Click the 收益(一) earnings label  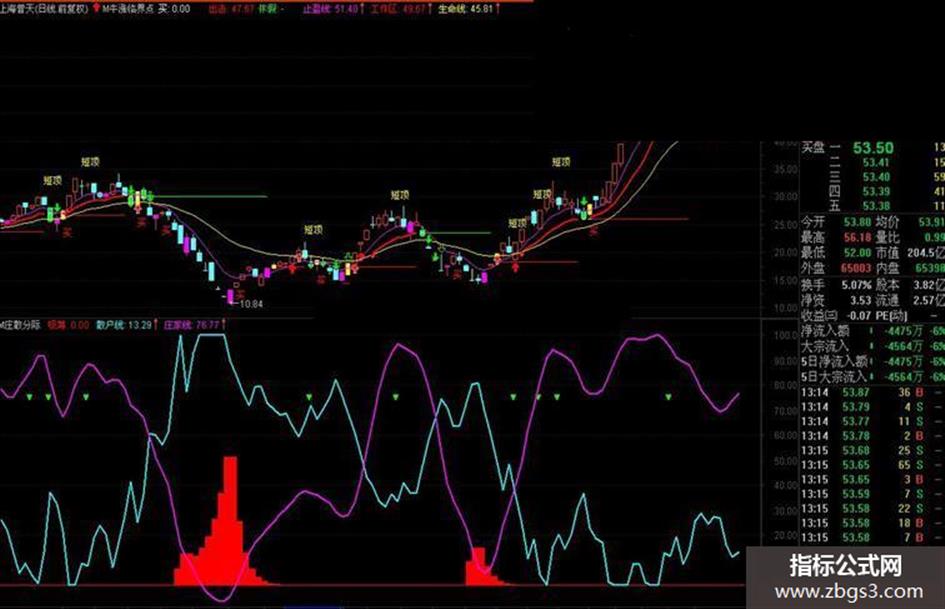(x=819, y=315)
